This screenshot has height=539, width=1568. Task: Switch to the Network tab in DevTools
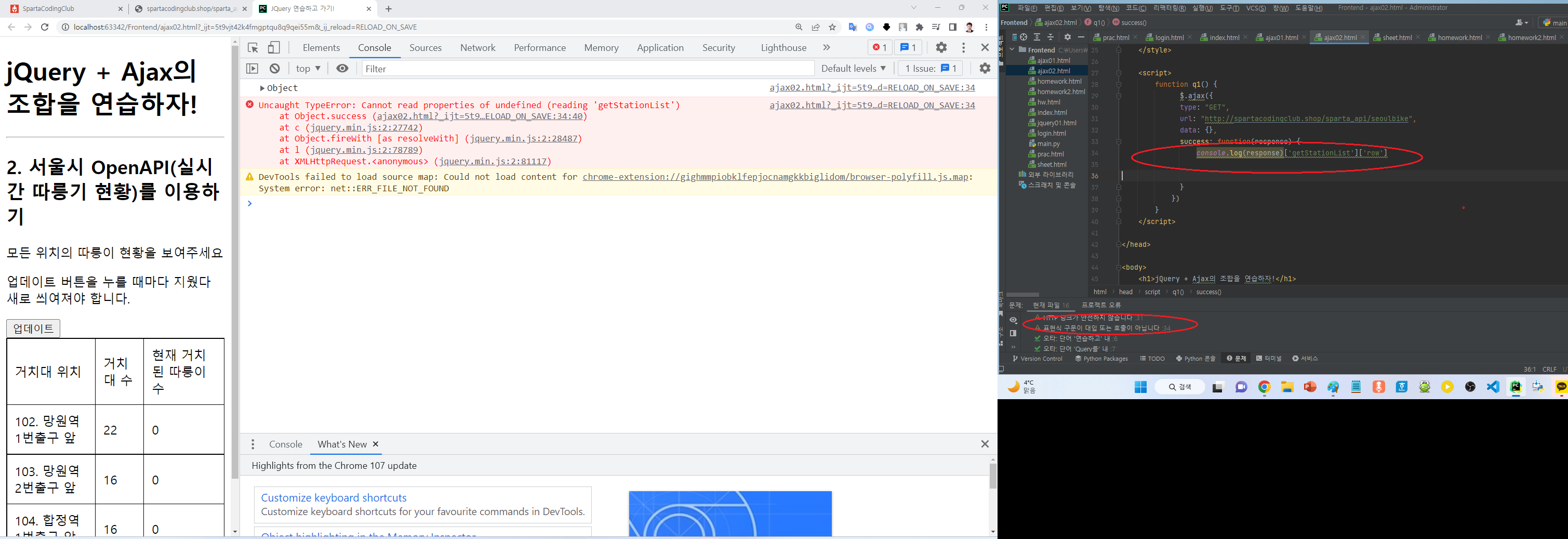click(478, 47)
